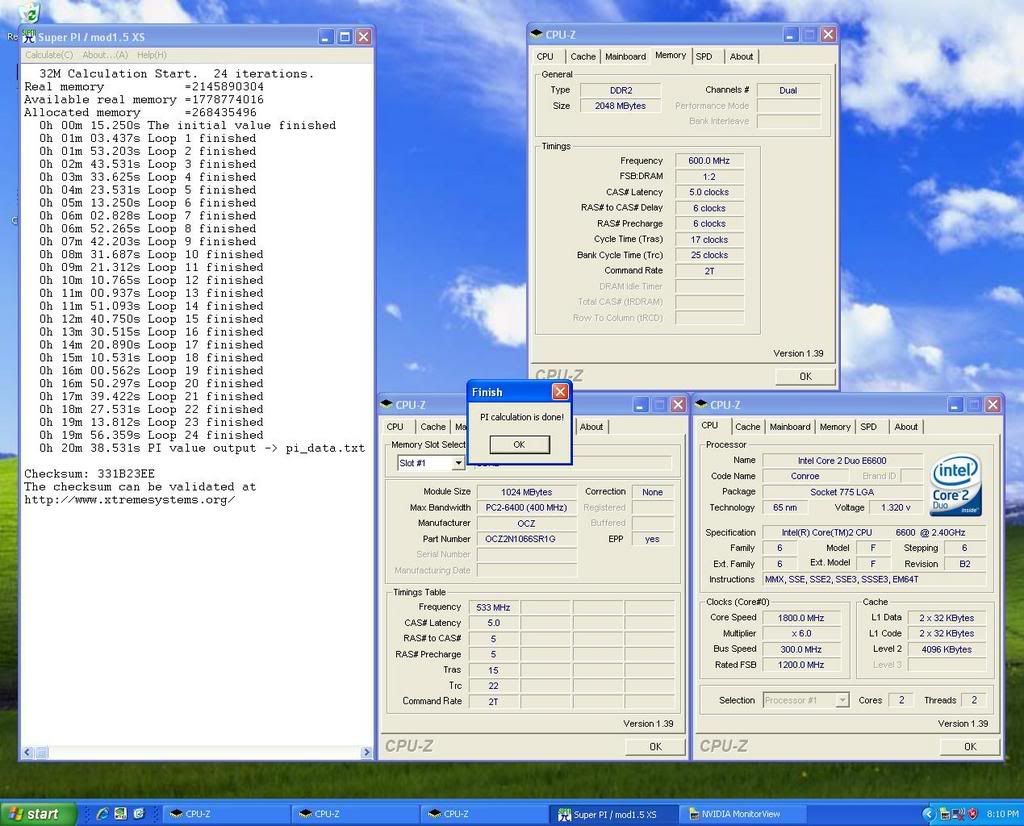This screenshot has width=1024, height=826.
Task: Select Mainboard tab in Memory CPU-Z window
Action: point(625,57)
